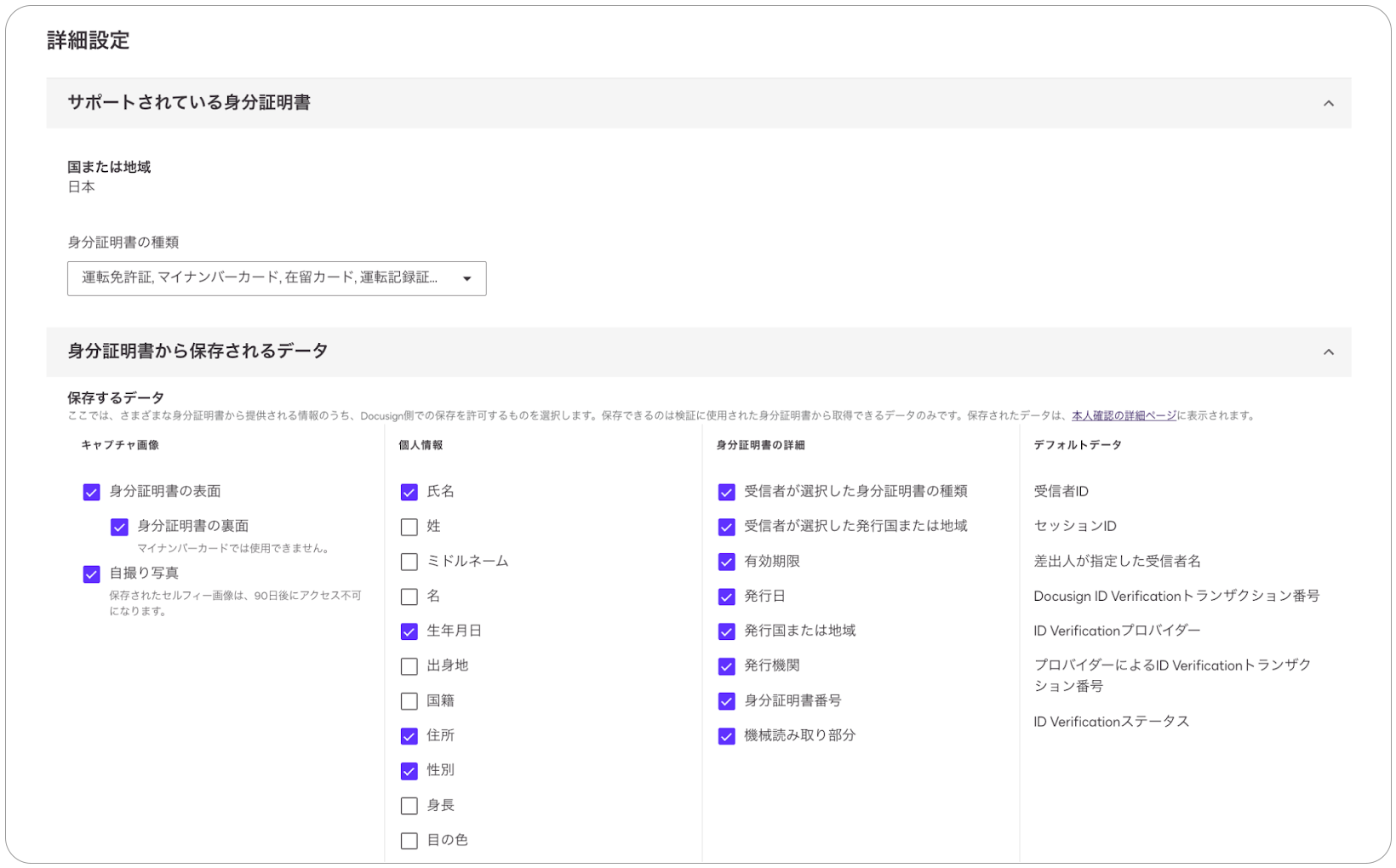Click the キャプチャ画像 column header
1396x868 pixels.
(120, 445)
